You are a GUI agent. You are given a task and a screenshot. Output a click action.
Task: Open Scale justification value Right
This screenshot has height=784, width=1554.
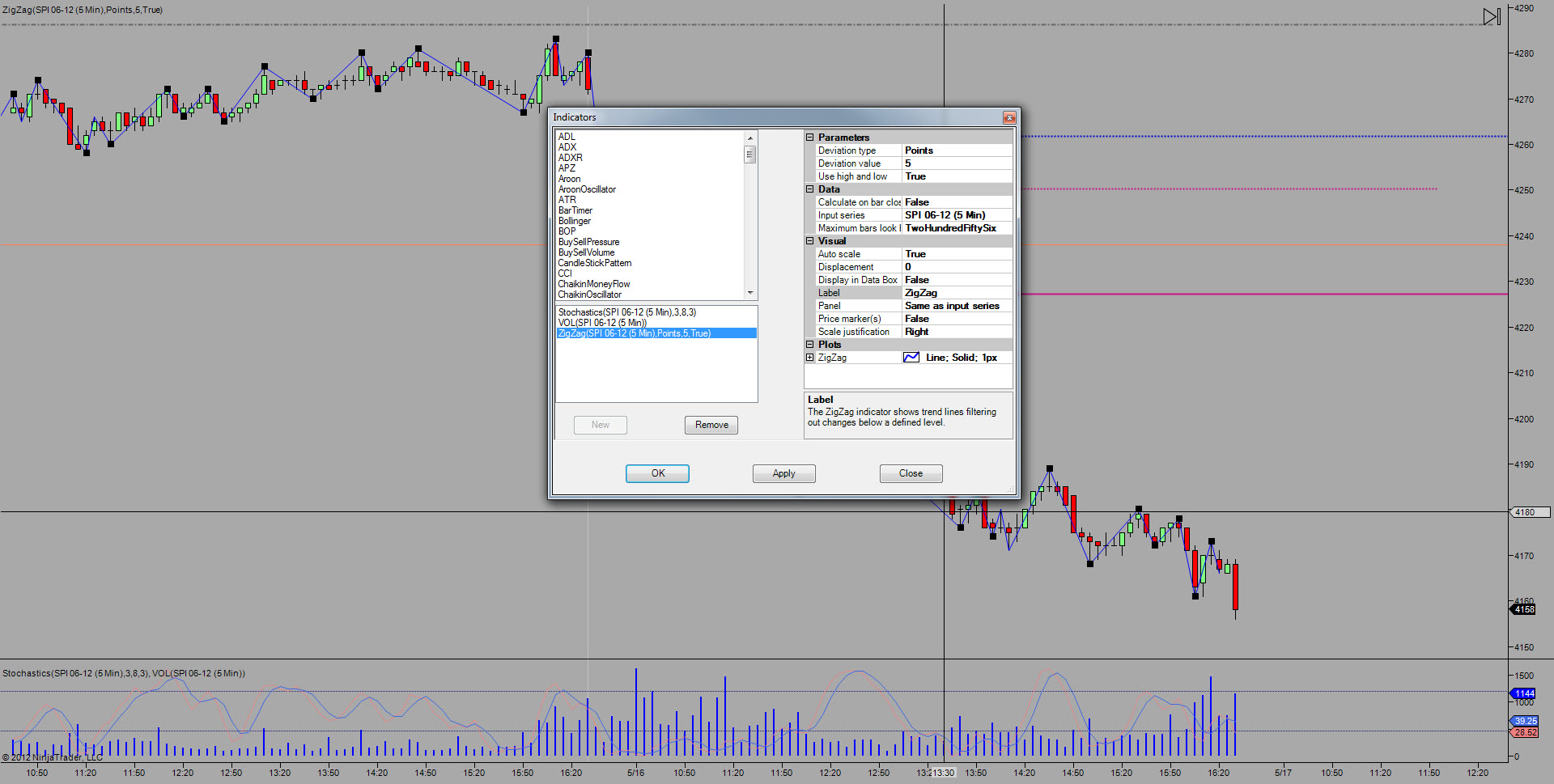[957, 332]
